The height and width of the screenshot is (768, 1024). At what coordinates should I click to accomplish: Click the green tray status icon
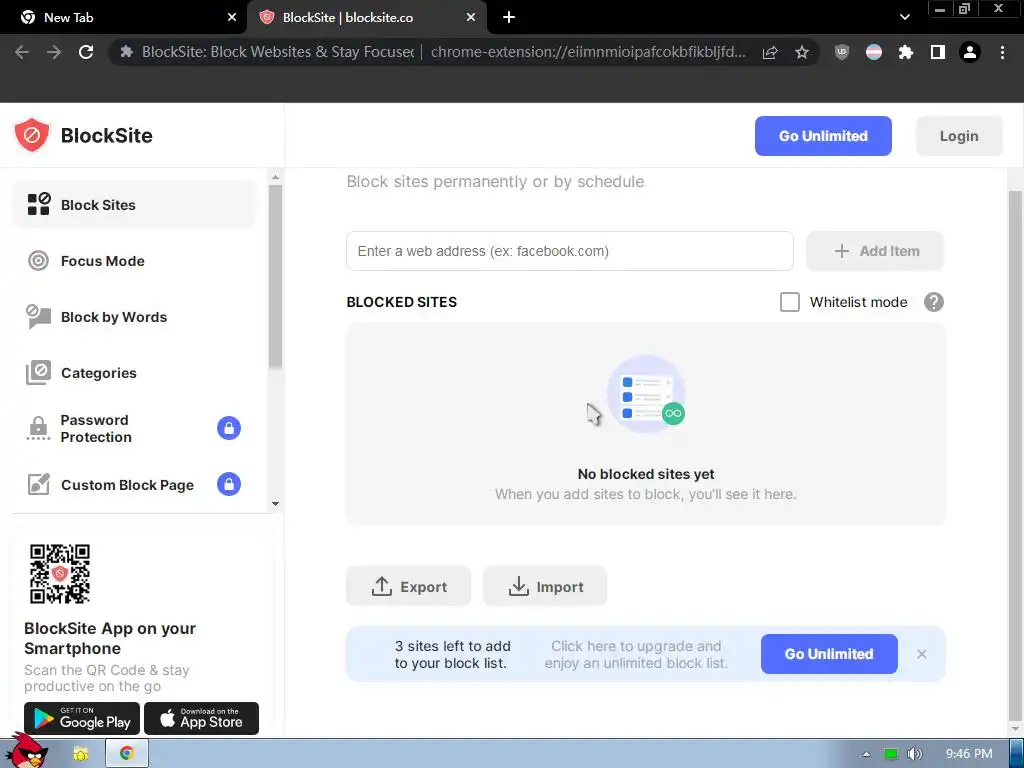[891, 754]
